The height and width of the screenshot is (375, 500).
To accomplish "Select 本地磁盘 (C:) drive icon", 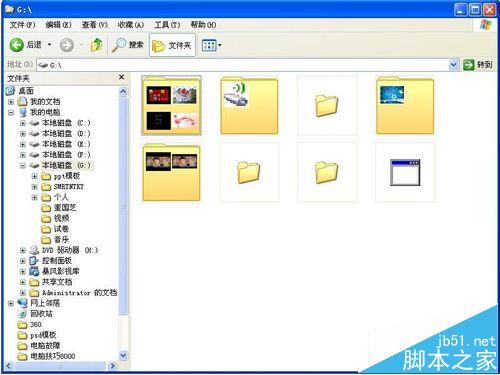I will (x=34, y=123).
